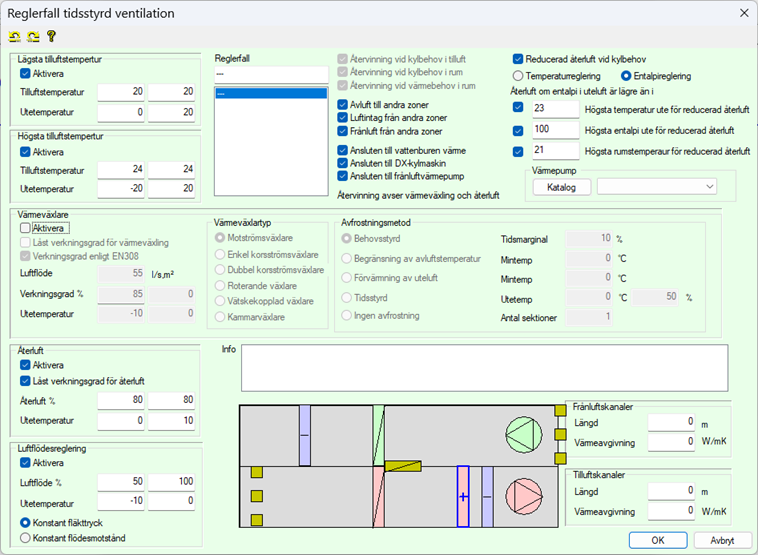Enable Aktivera checkbox under Värmeväxlare
Image resolution: width=758 pixels, height=555 pixels.
click(25, 228)
